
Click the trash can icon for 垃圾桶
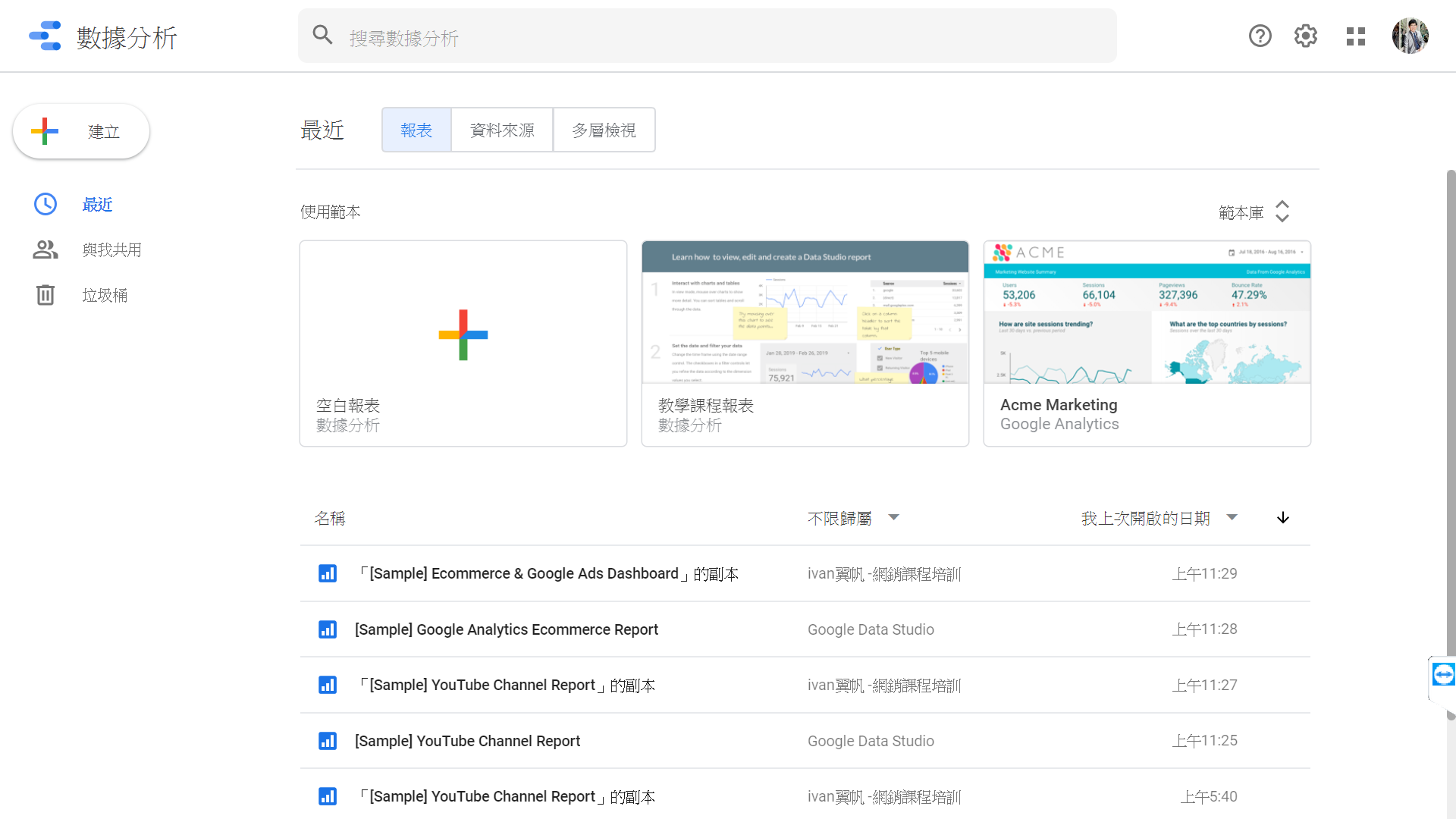pos(45,295)
